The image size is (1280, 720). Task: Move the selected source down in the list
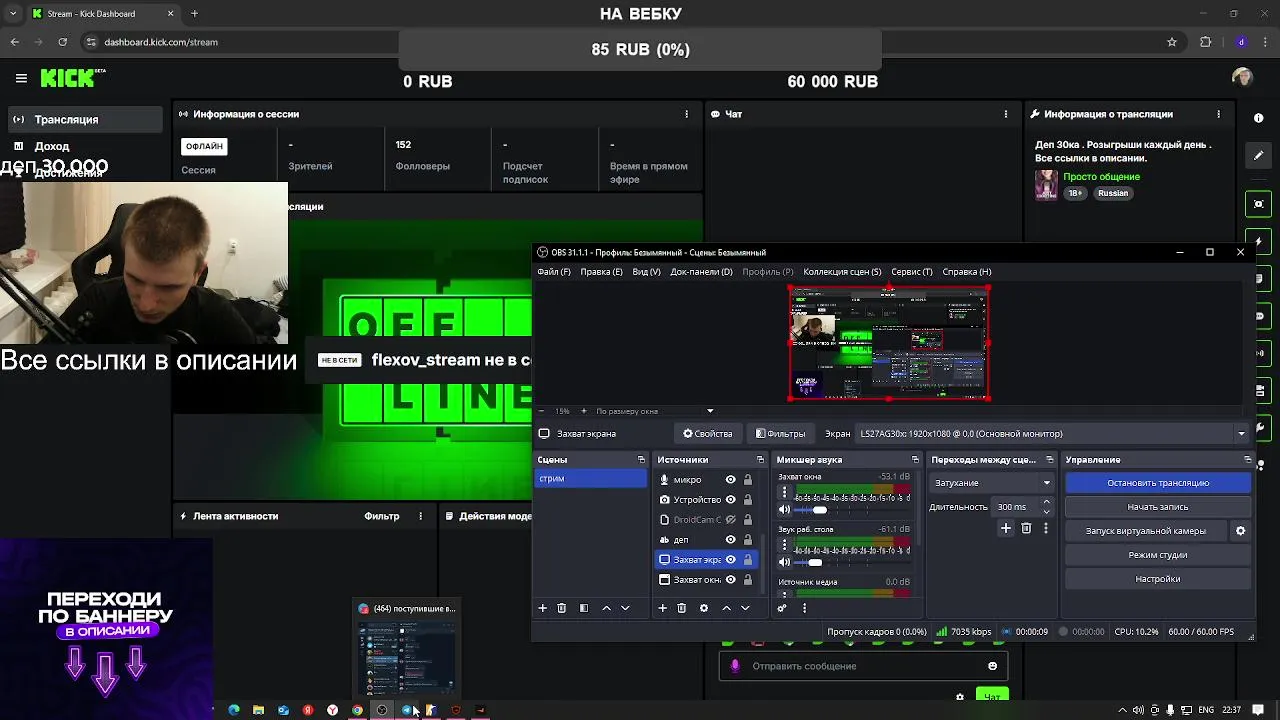[745, 608]
